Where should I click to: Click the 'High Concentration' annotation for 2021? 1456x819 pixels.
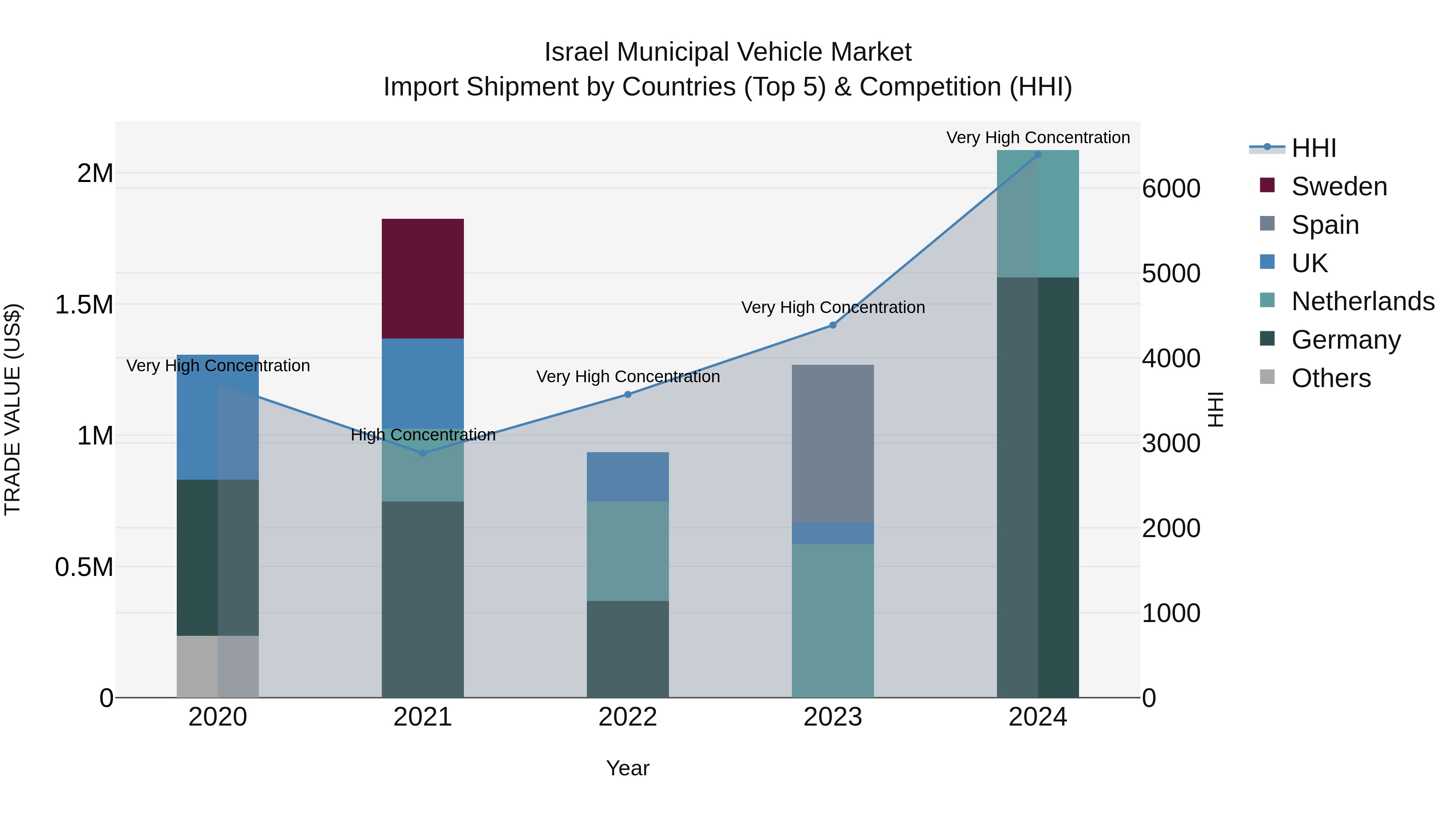click(423, 435)
